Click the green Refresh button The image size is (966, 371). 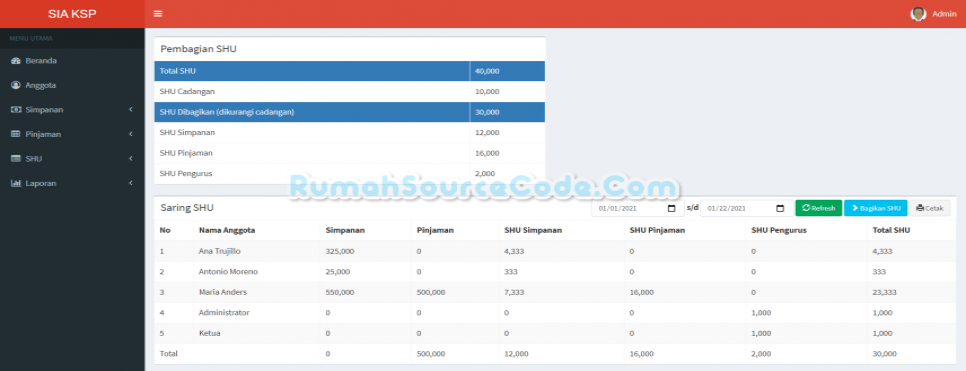(818, 208)
